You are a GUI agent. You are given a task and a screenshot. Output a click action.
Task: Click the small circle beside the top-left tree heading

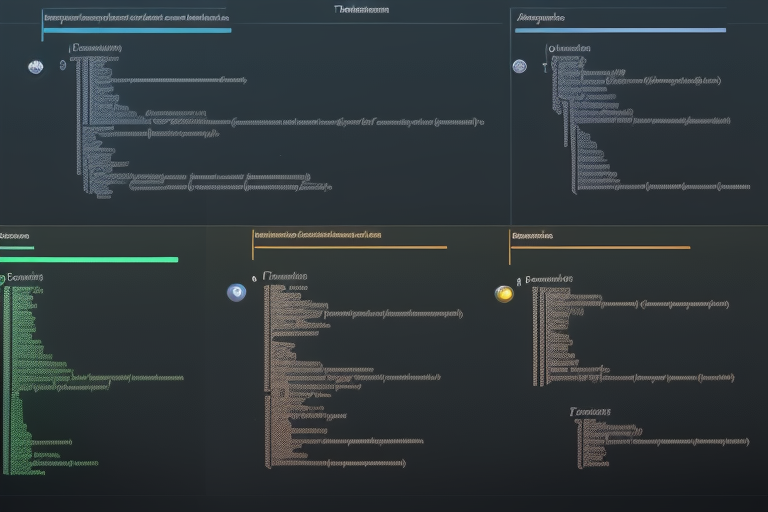pos(62,65)
